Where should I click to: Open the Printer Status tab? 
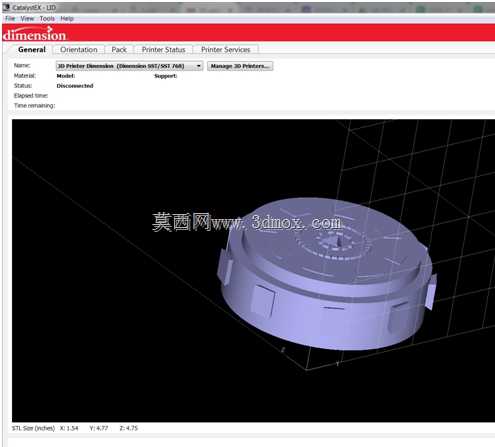(163, 50)
